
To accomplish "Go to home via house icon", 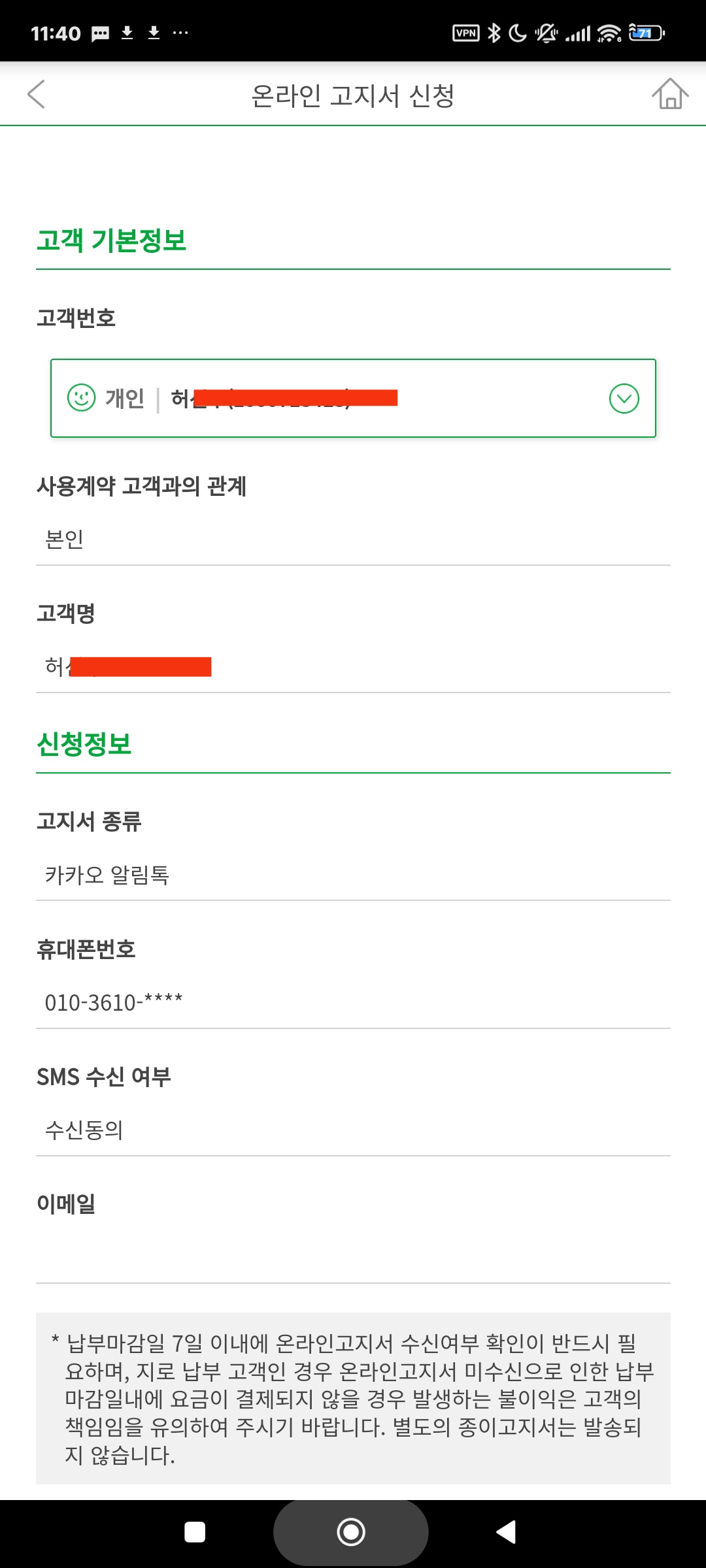I will [670, 93].
